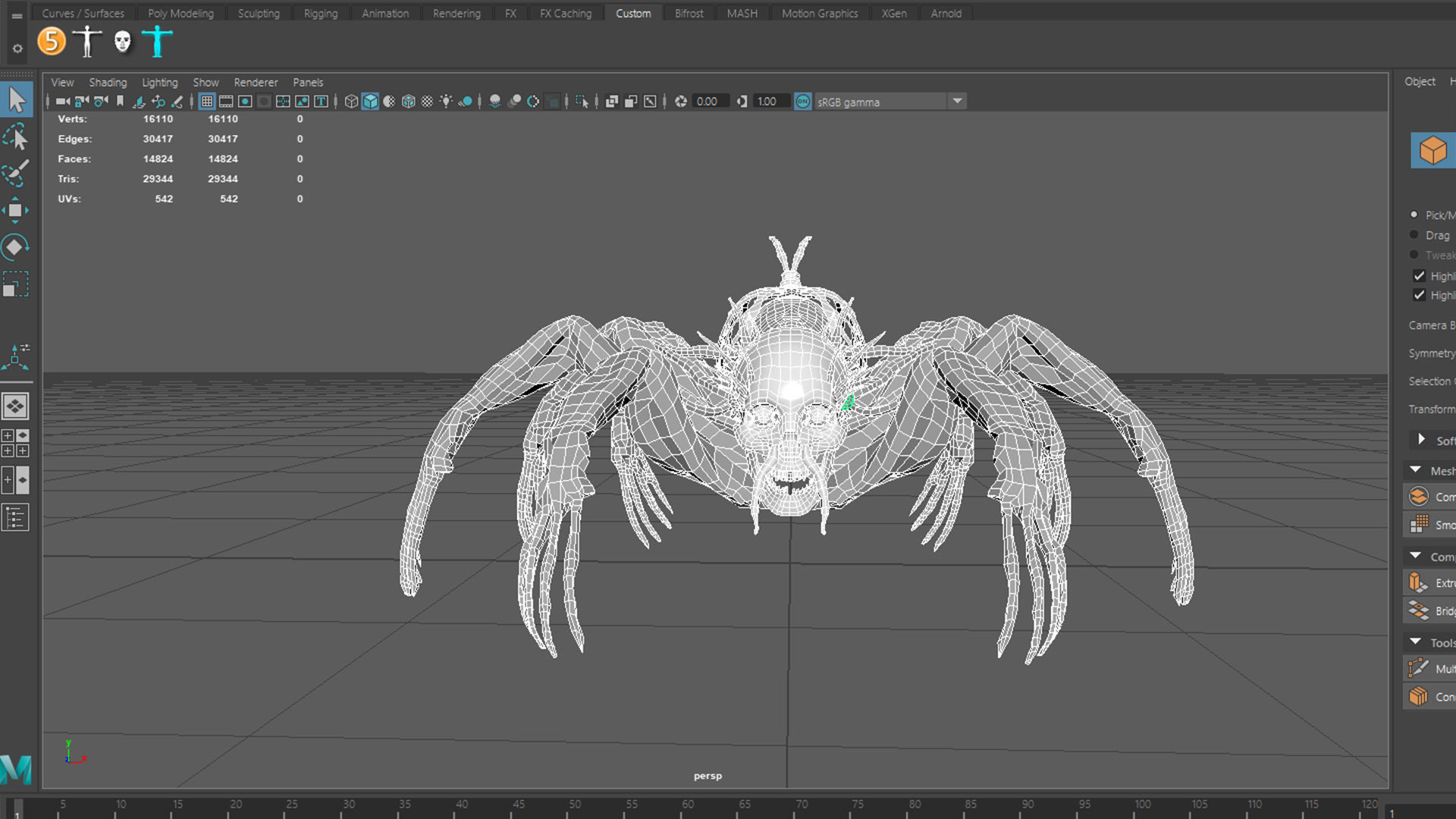Viewport: 1456px width, 819px height.
Task: Choose the Paint Selection brush tool
Action: click(x=16, y=173)
